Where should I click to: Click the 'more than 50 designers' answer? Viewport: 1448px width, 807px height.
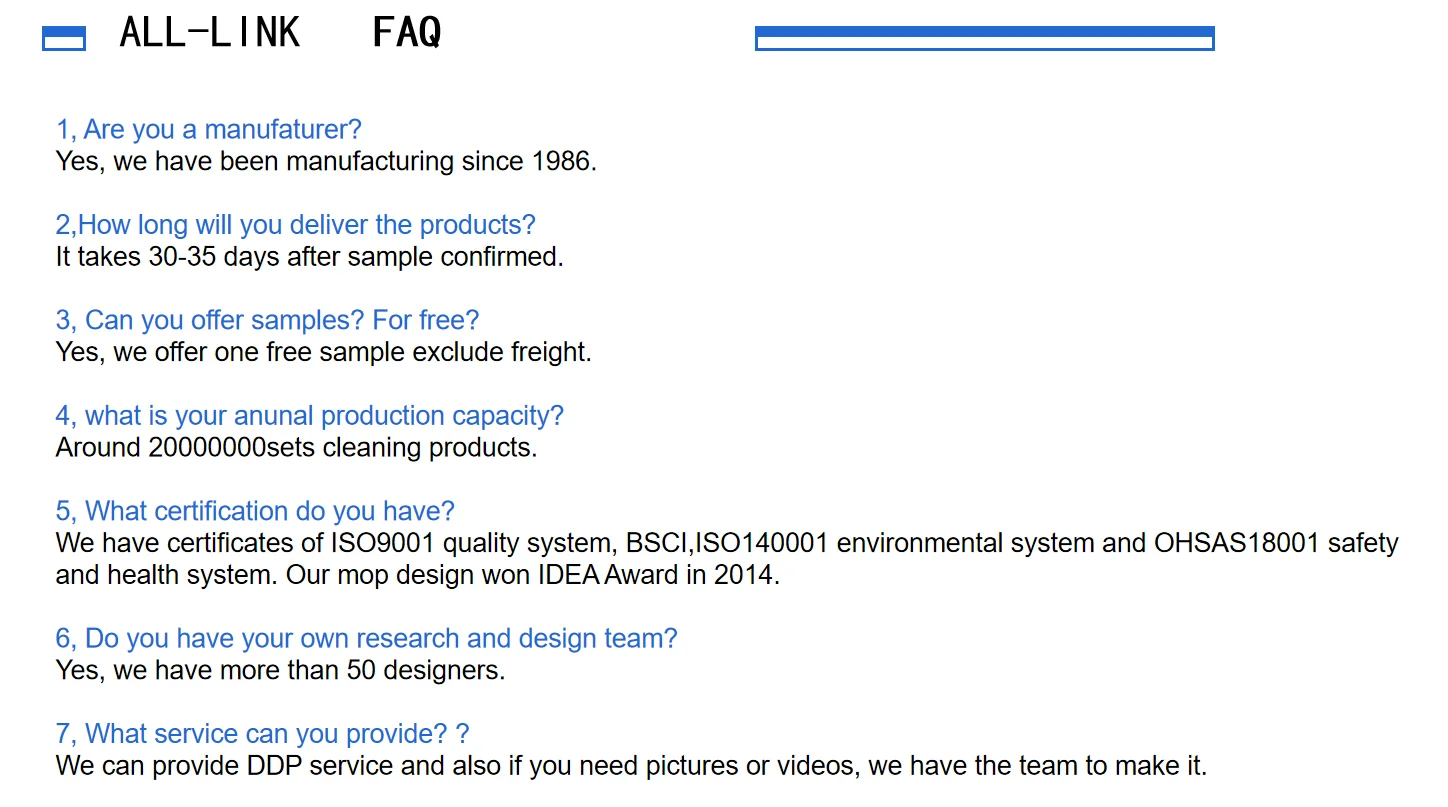[x=280, y=670]
